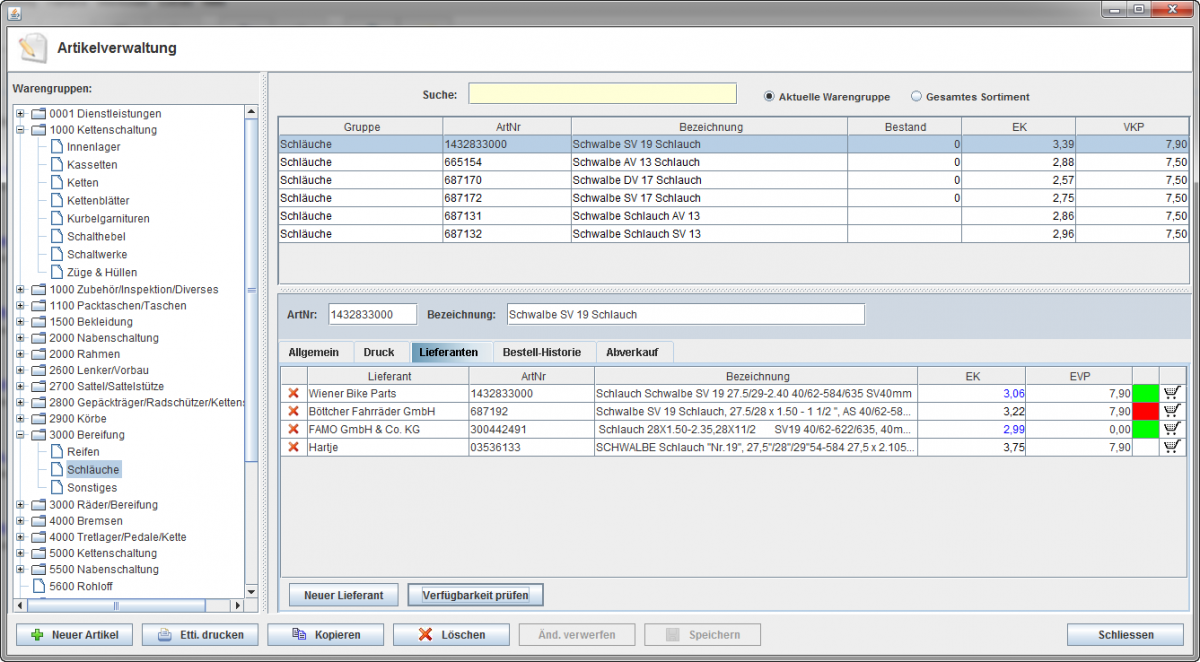Click red availability status for Böttcher

click(1144, 411)
